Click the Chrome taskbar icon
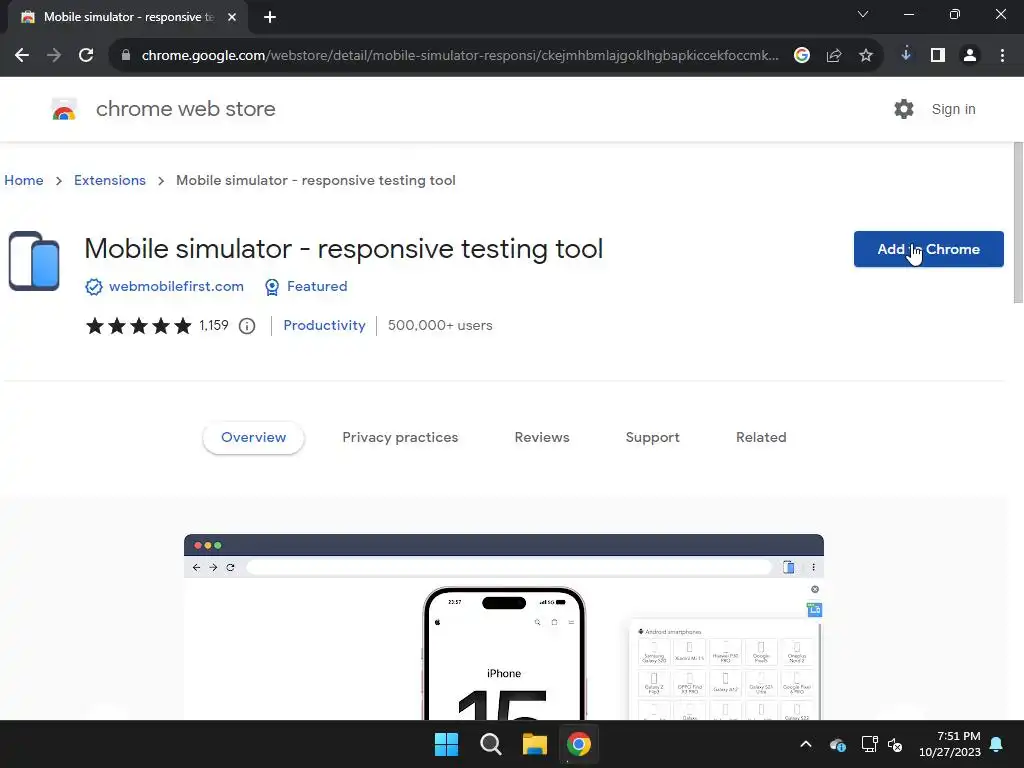 click(579, 744)
